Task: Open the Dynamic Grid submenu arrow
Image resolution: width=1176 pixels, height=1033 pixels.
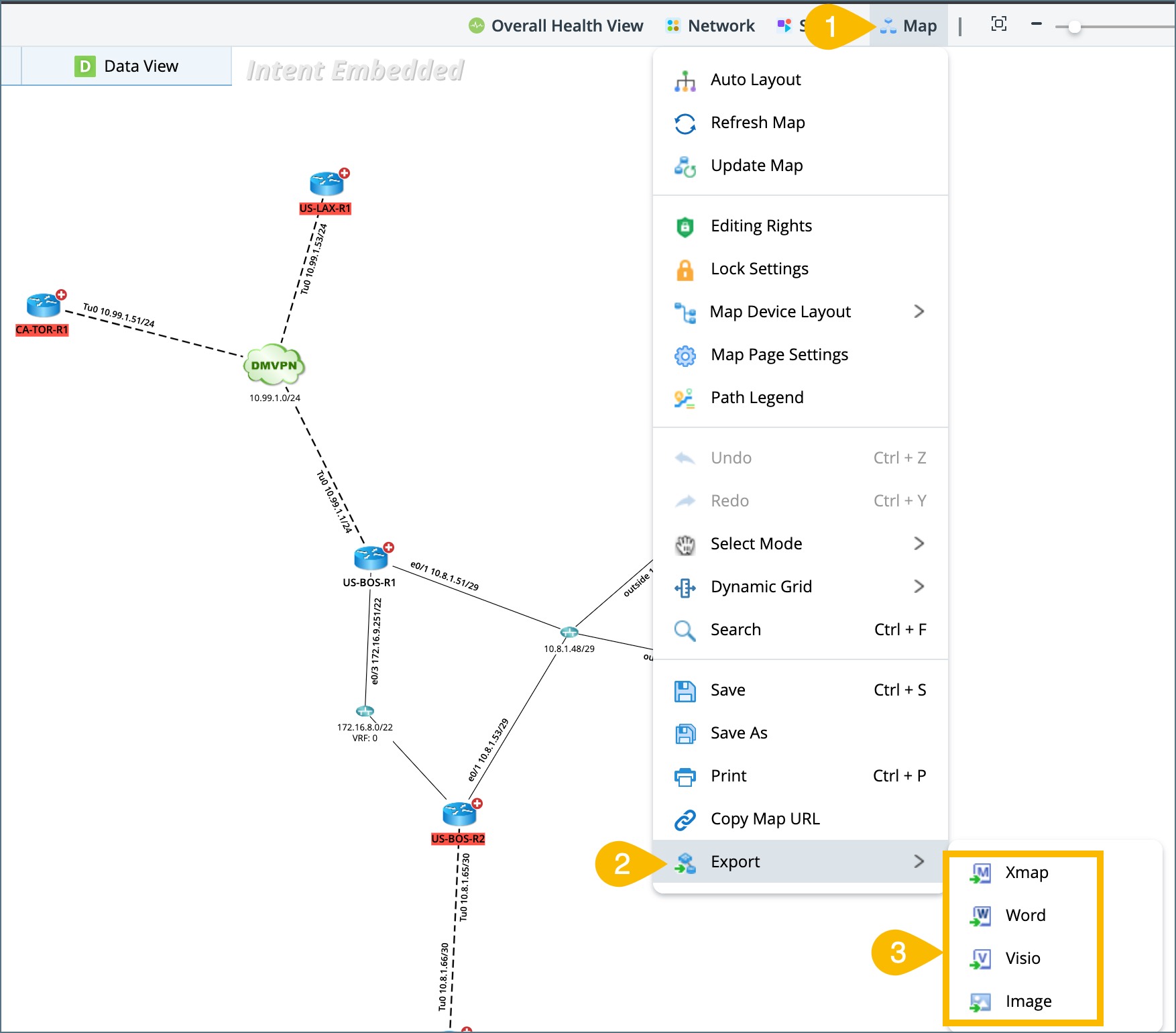Action: tap(919, 586)
